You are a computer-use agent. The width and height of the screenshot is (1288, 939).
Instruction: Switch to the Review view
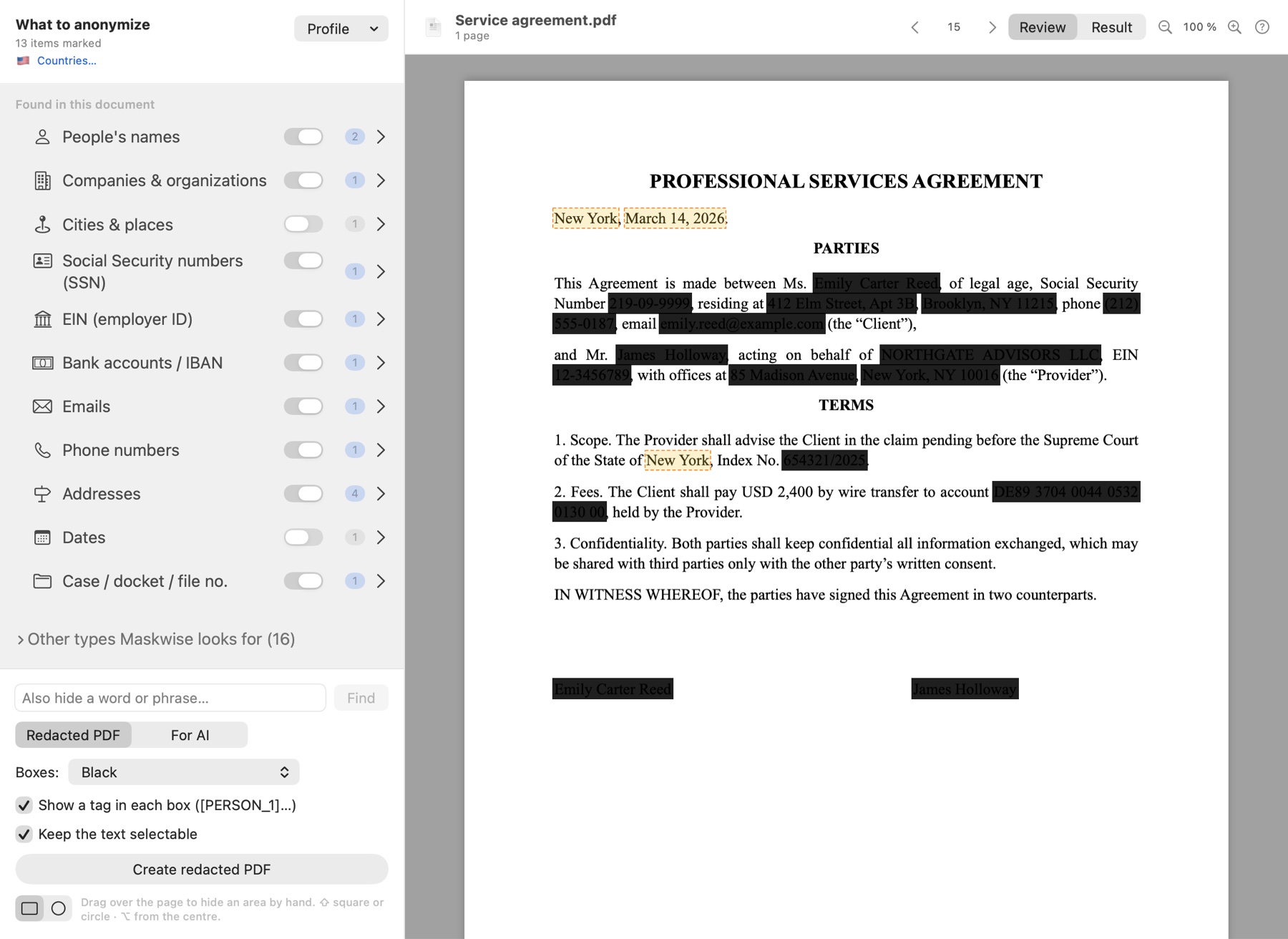point(1043,27)
